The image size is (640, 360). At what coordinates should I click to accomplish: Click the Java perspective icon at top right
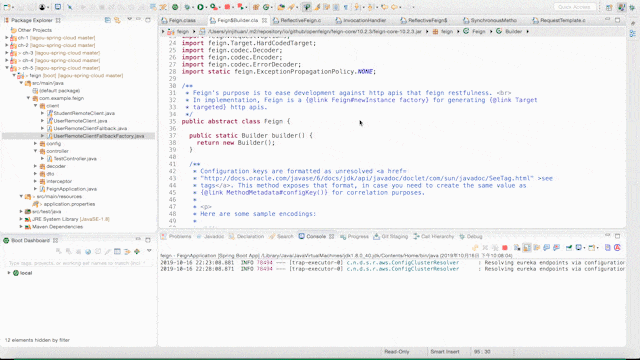tap(621, 7)
